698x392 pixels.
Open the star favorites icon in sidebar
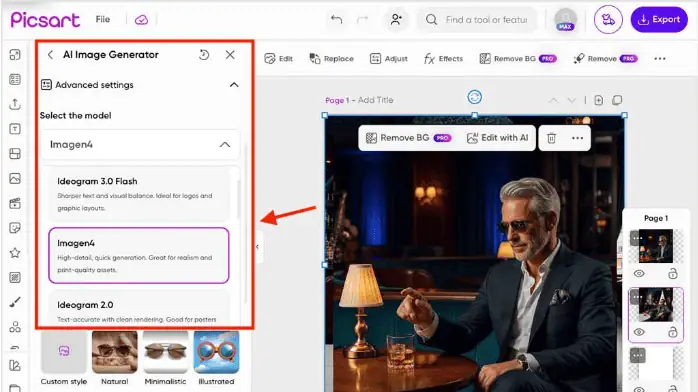[x=15, y=253]
